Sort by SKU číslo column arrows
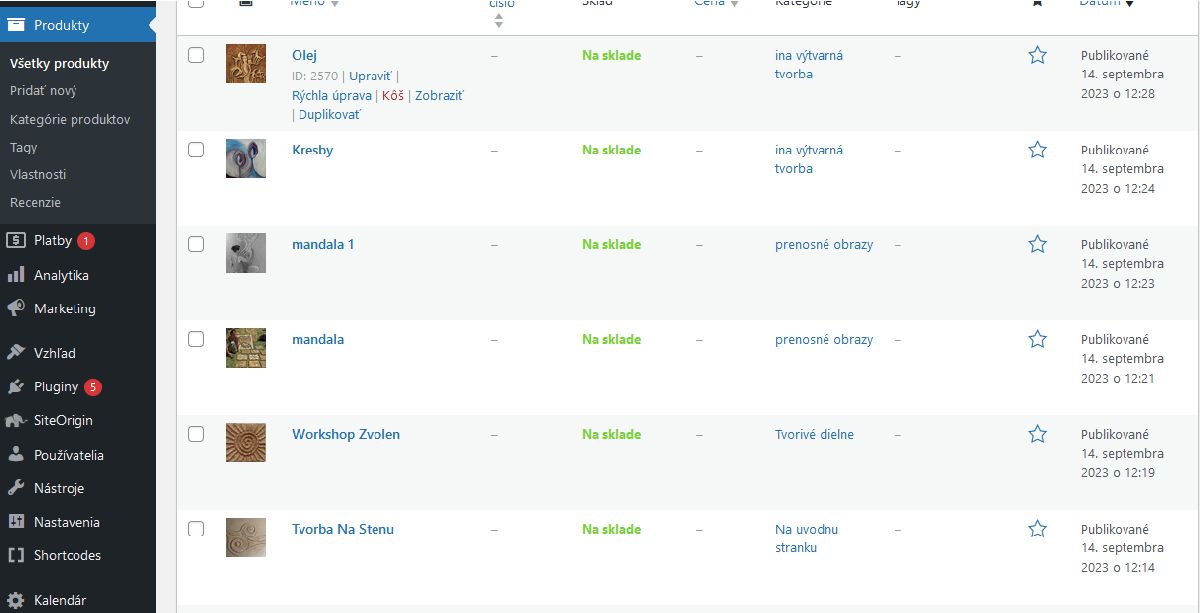Image resolution: width=1200 pixels, height=613 pixels. [498, 19]
